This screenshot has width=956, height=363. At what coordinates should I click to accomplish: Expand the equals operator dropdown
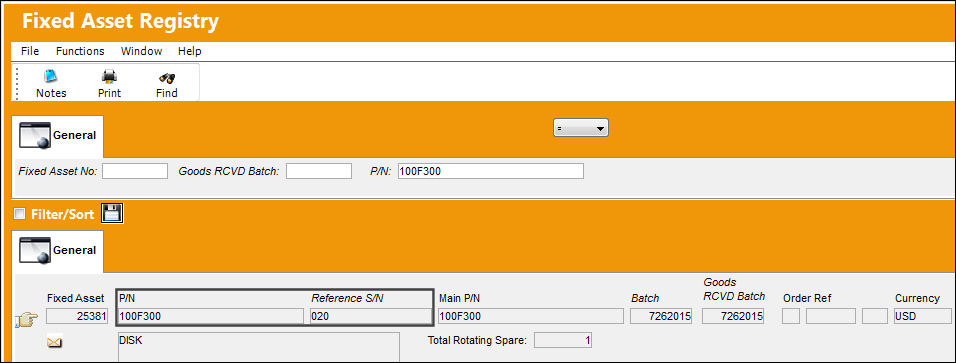580,128
